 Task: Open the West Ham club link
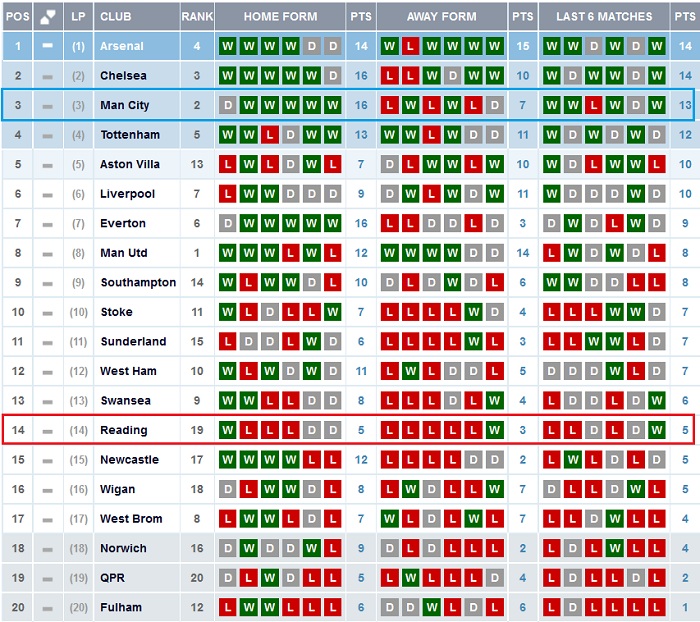[128, 371]
